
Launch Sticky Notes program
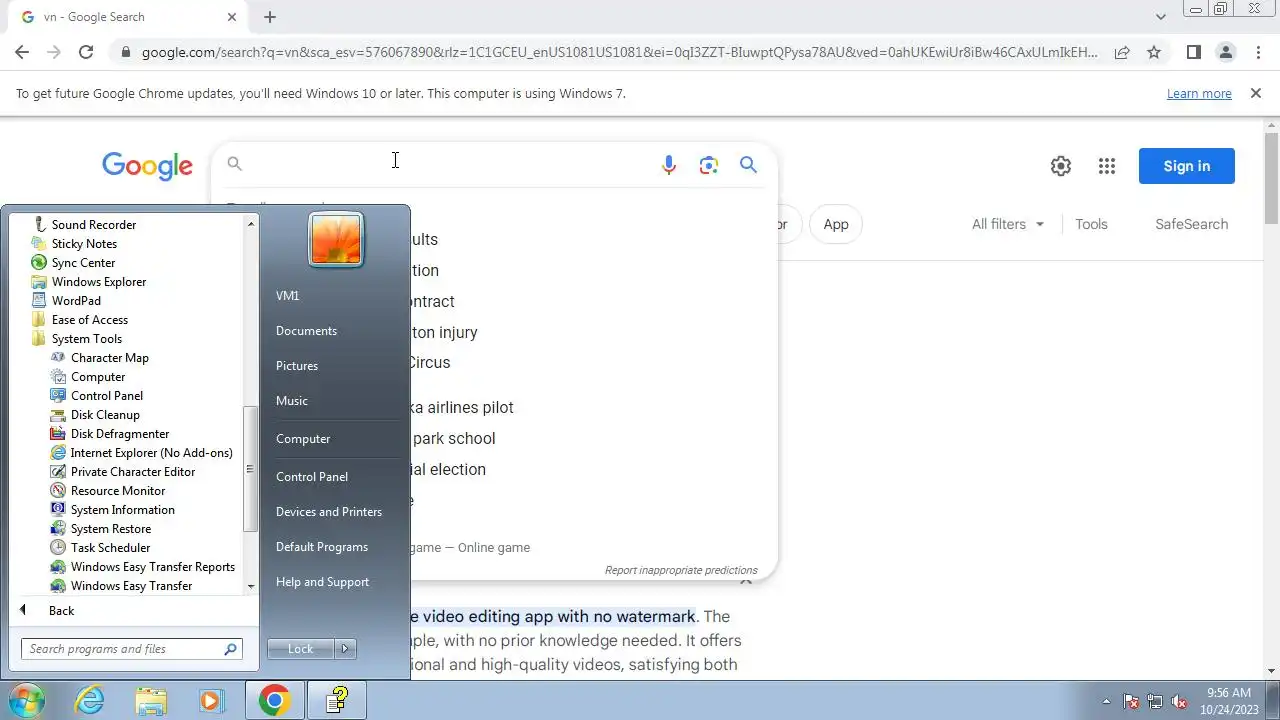click(x=84, y=244)
